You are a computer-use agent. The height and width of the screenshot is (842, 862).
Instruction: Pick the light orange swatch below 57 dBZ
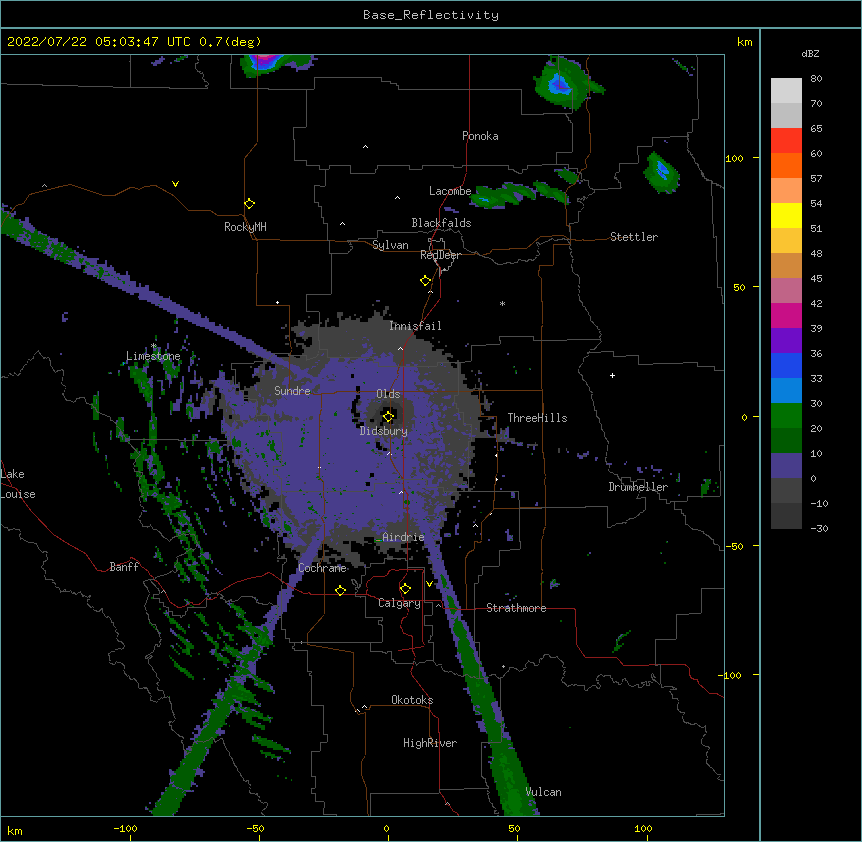[786, 191]
